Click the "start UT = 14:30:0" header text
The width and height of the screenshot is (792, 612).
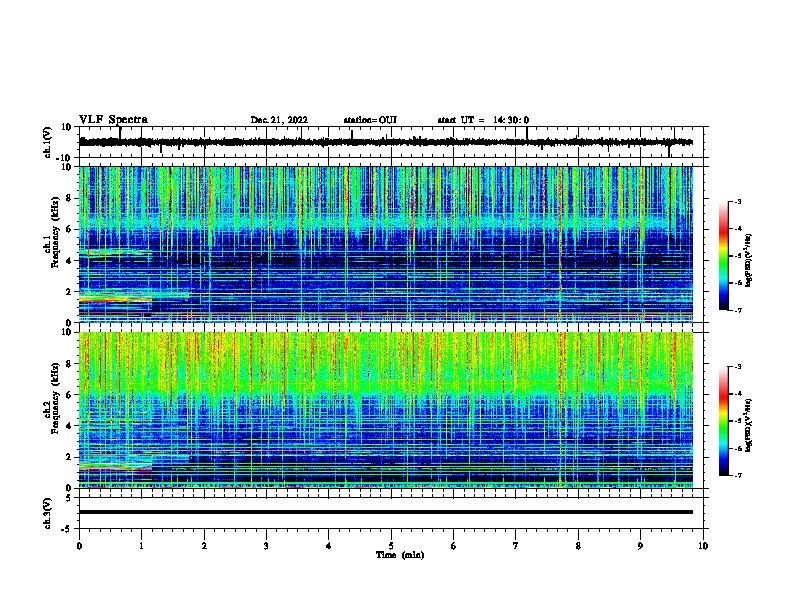coord(483,120)
